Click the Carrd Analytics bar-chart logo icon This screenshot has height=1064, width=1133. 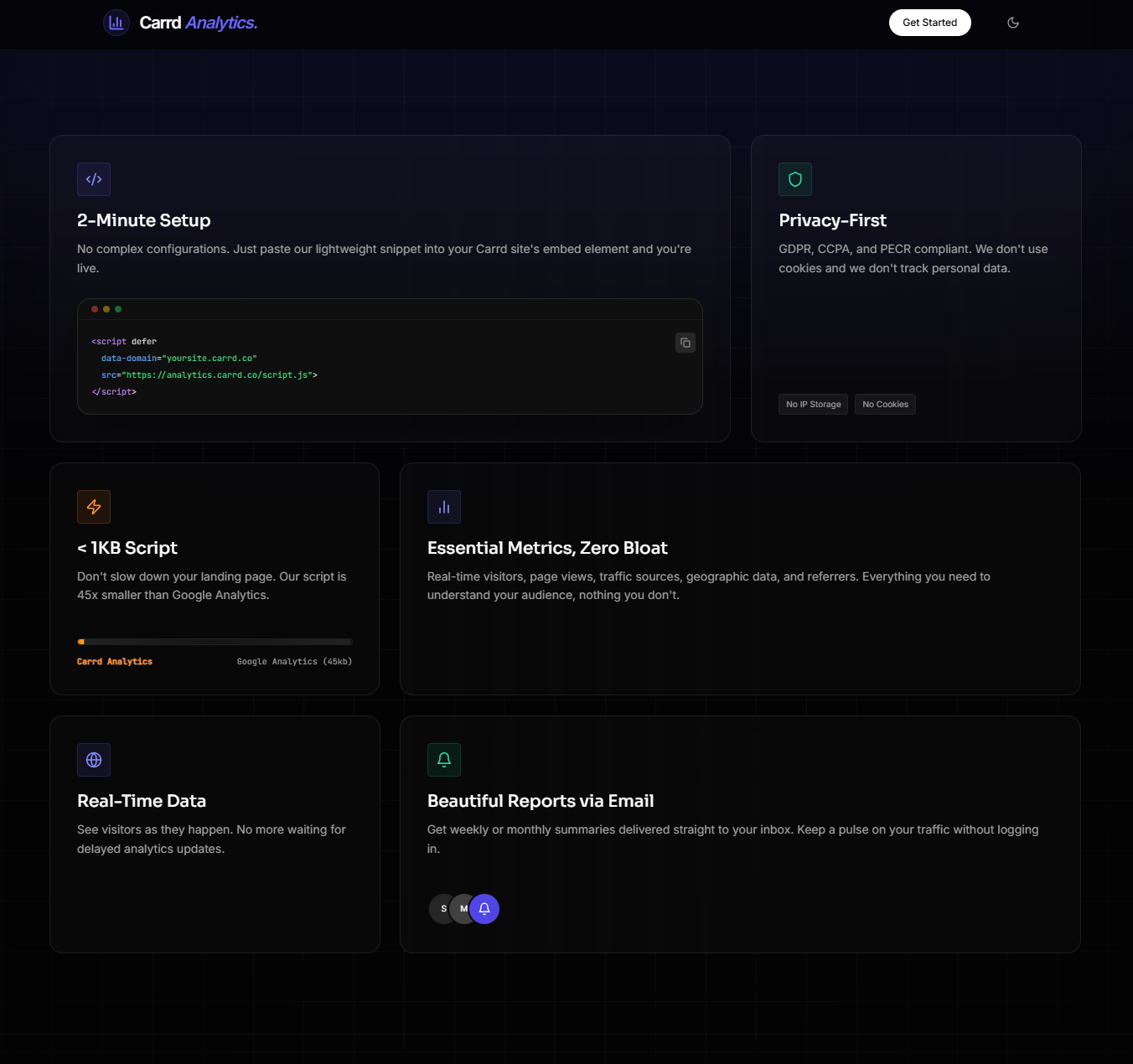tap(116, 23)
